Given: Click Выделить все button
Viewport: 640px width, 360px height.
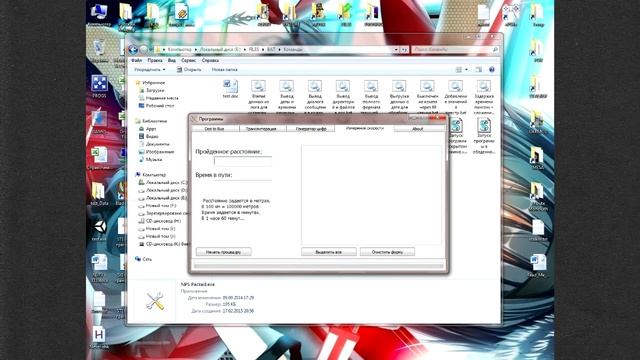Looking at the screenshot, I should 329,252.
